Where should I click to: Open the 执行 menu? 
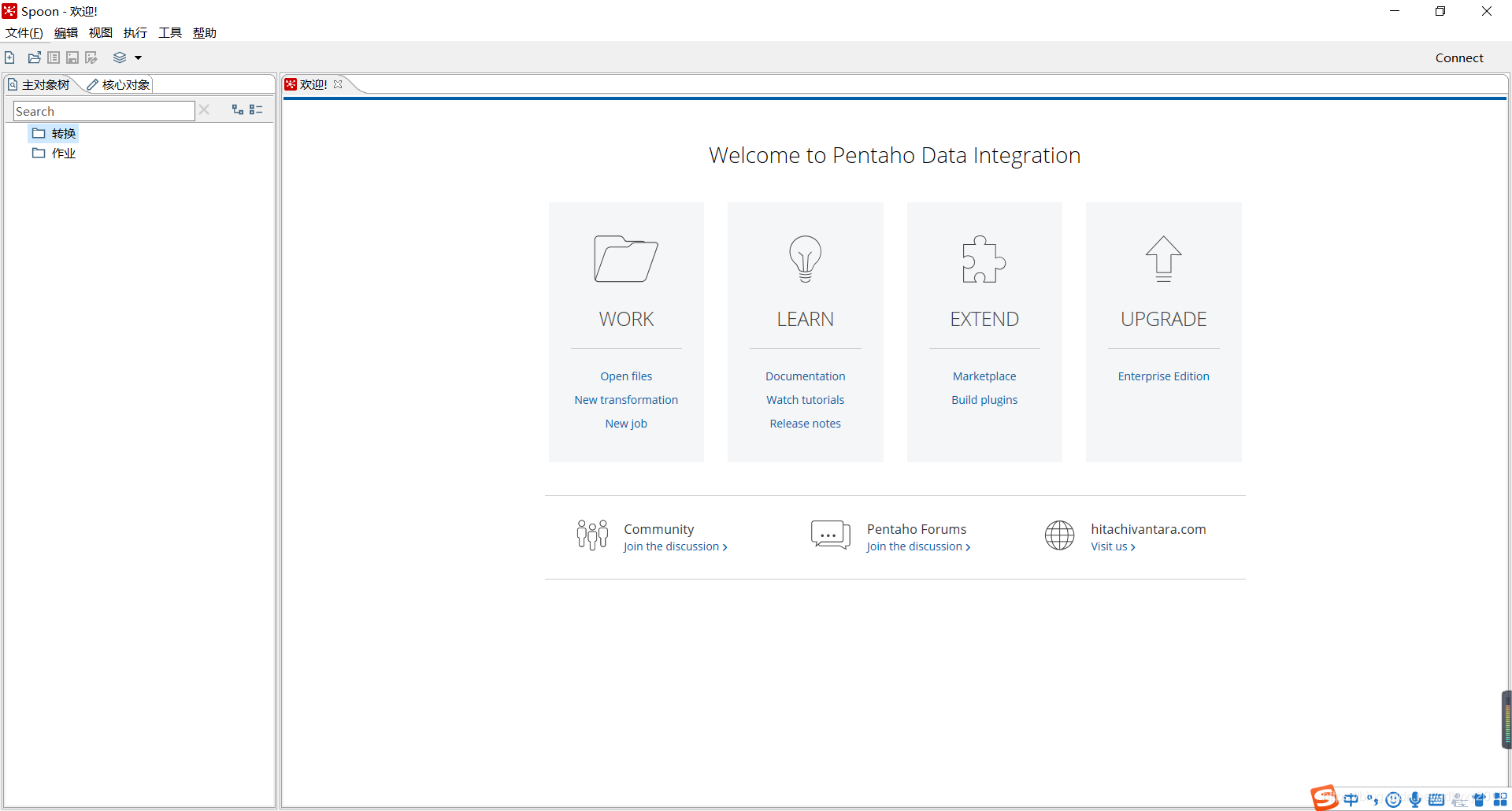[135, 32]
